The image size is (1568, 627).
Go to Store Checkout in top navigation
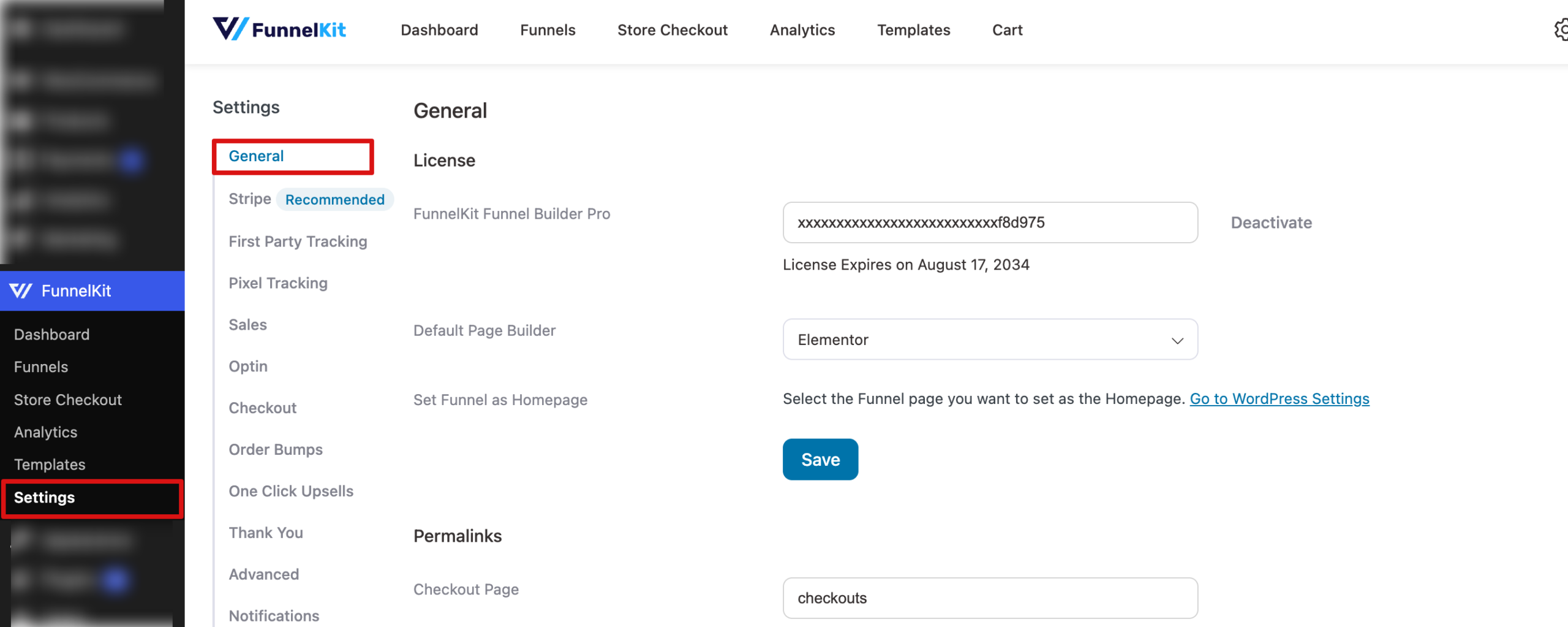(672, 30)
